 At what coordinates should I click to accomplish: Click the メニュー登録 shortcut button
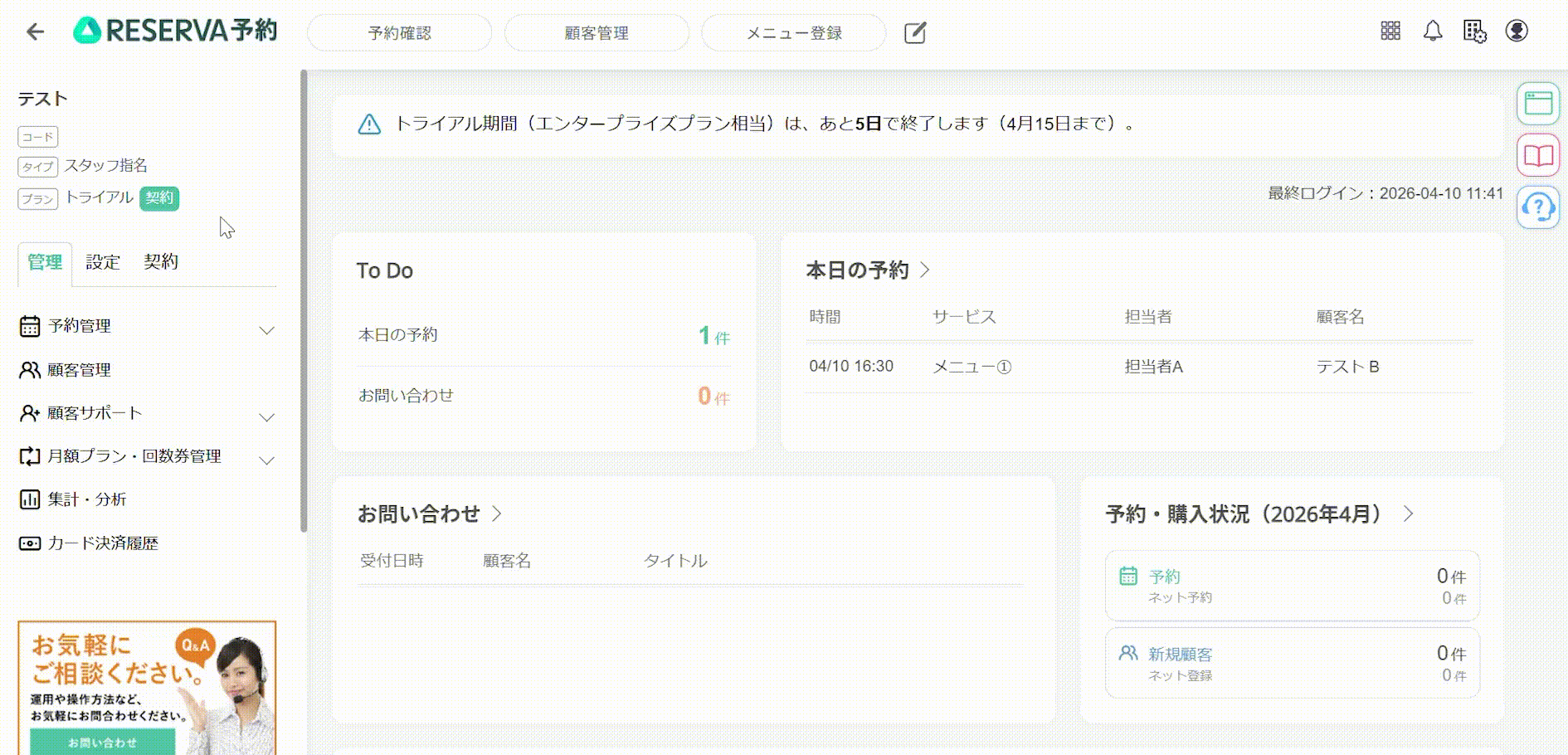click(794, 33)
